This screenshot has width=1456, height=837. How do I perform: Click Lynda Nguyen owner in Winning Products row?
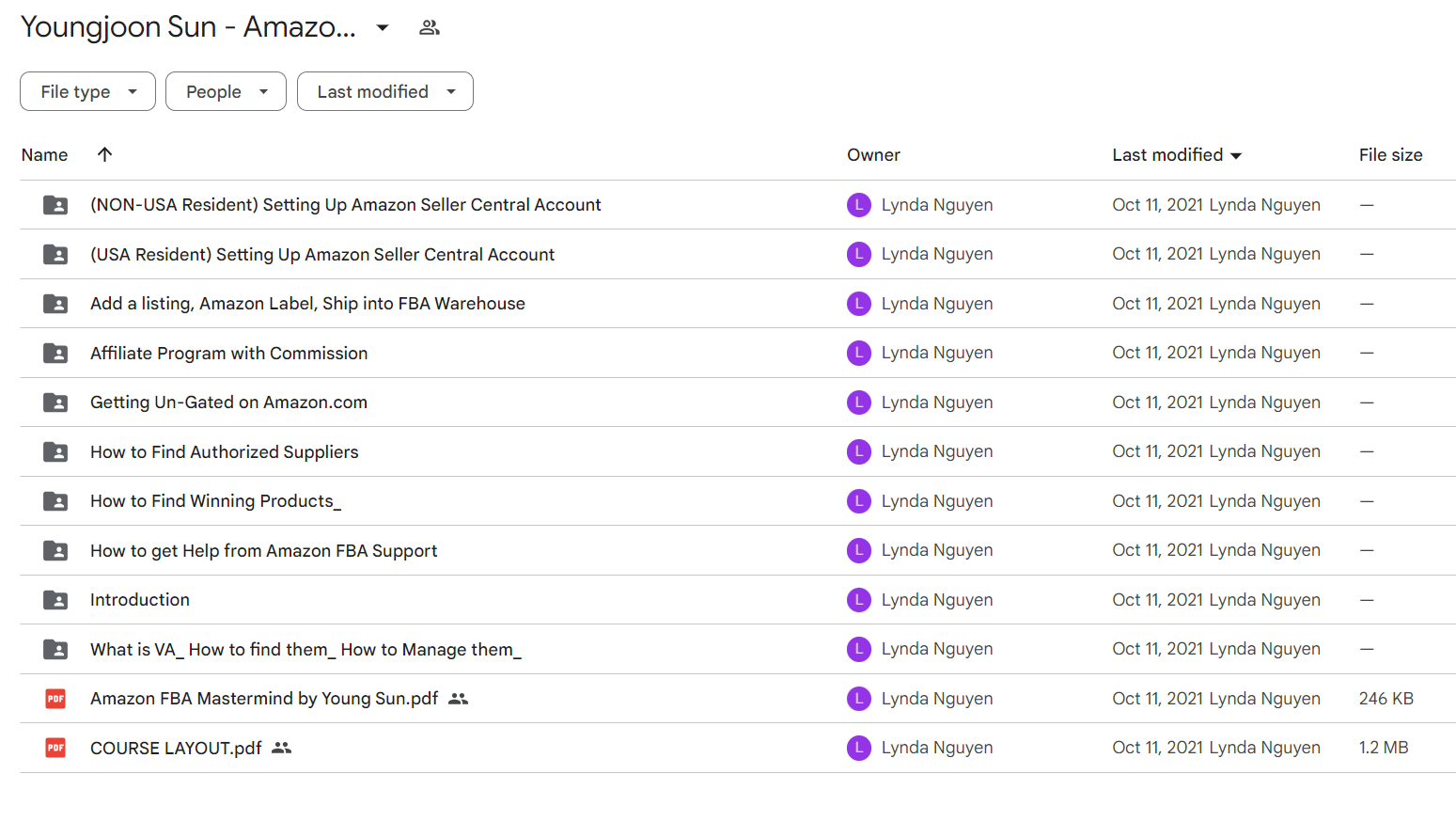tap(937, 501)
